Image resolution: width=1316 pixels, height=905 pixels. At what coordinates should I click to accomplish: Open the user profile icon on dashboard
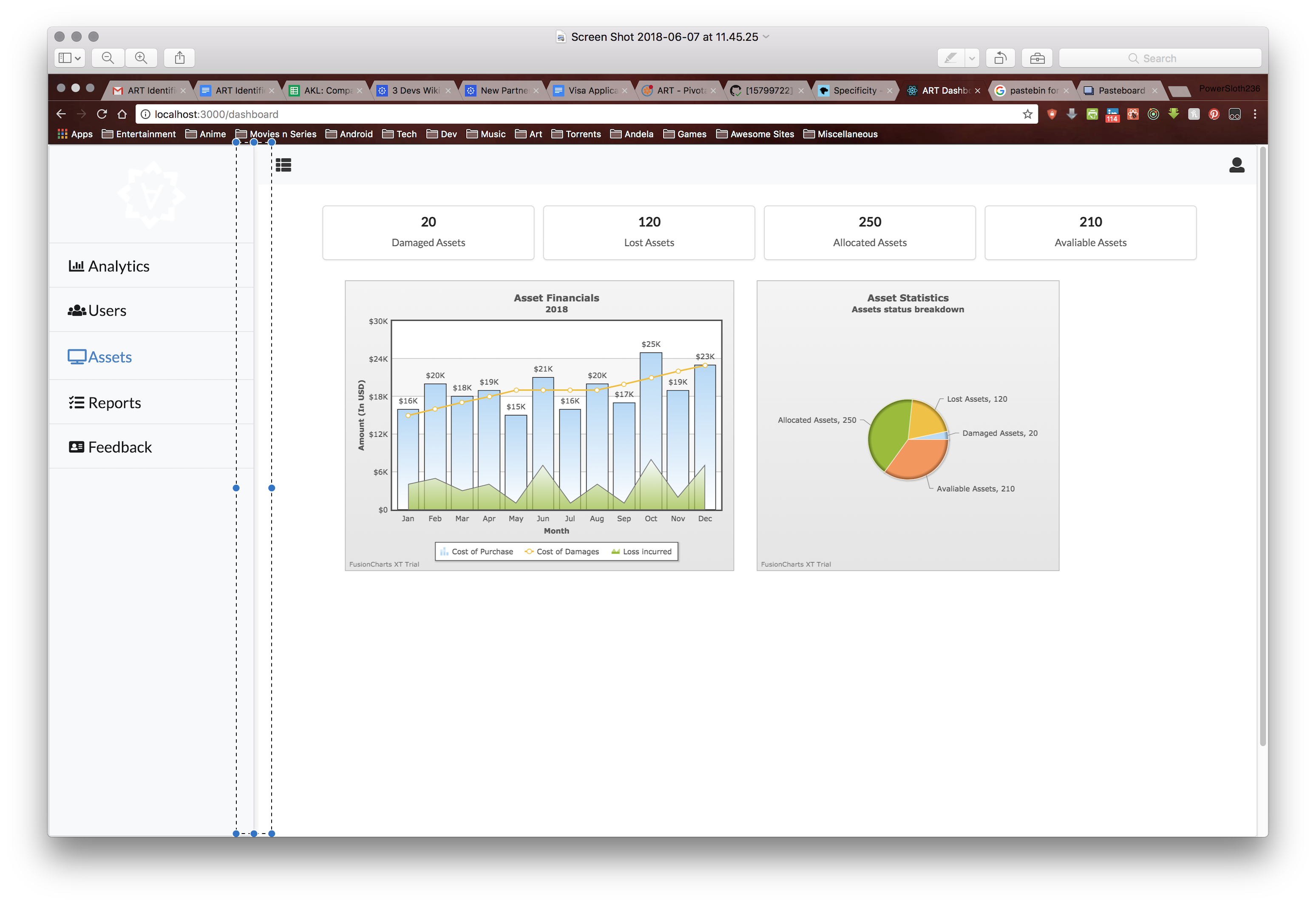[x=1237, y=165]
